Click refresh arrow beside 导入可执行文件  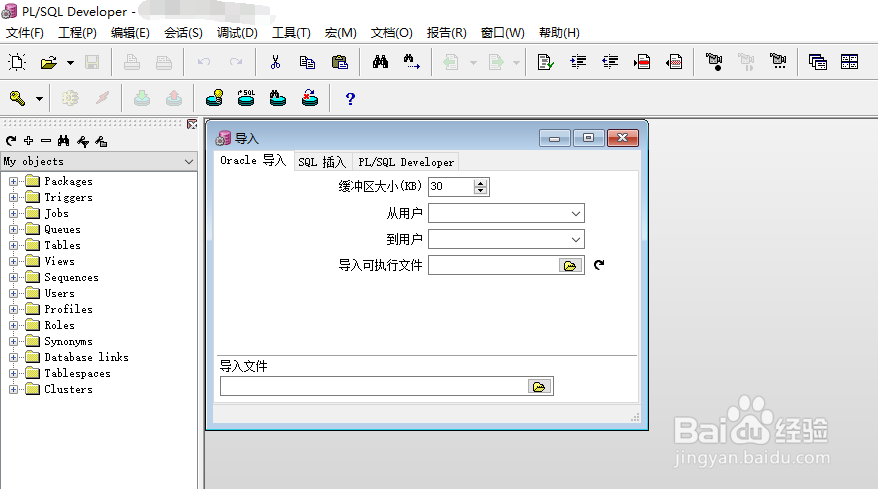[x=599, y=265]
